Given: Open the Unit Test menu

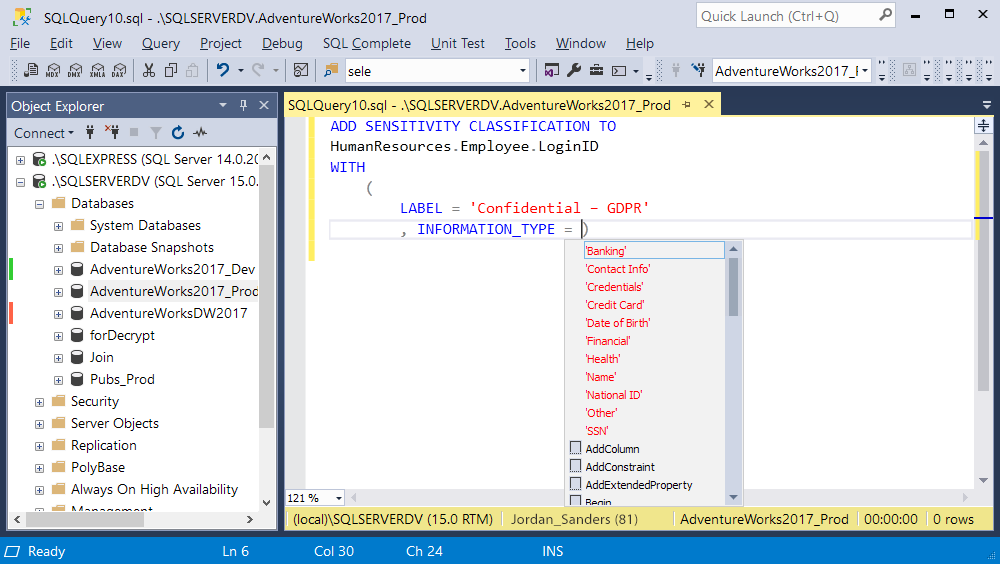Looking at the screenshot, I should point(457,43).
